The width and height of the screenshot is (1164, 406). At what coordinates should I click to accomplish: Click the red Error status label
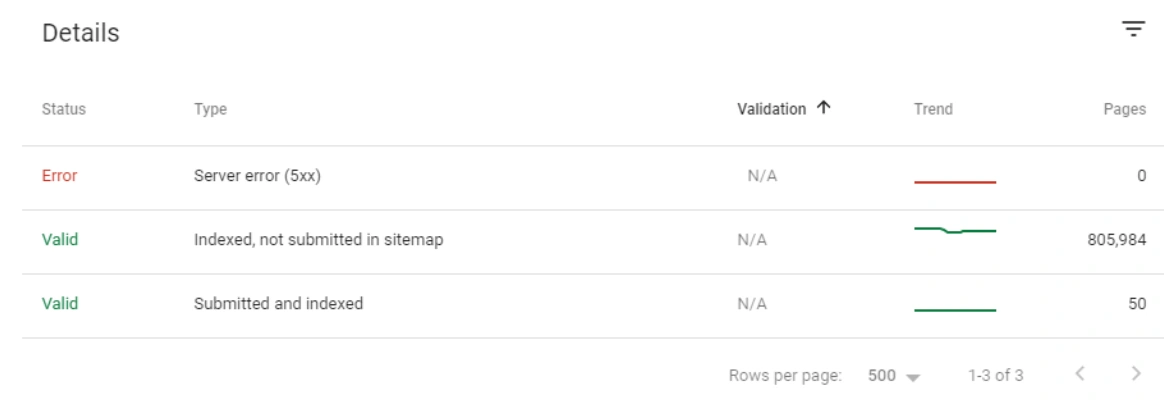tap(59, 176)
